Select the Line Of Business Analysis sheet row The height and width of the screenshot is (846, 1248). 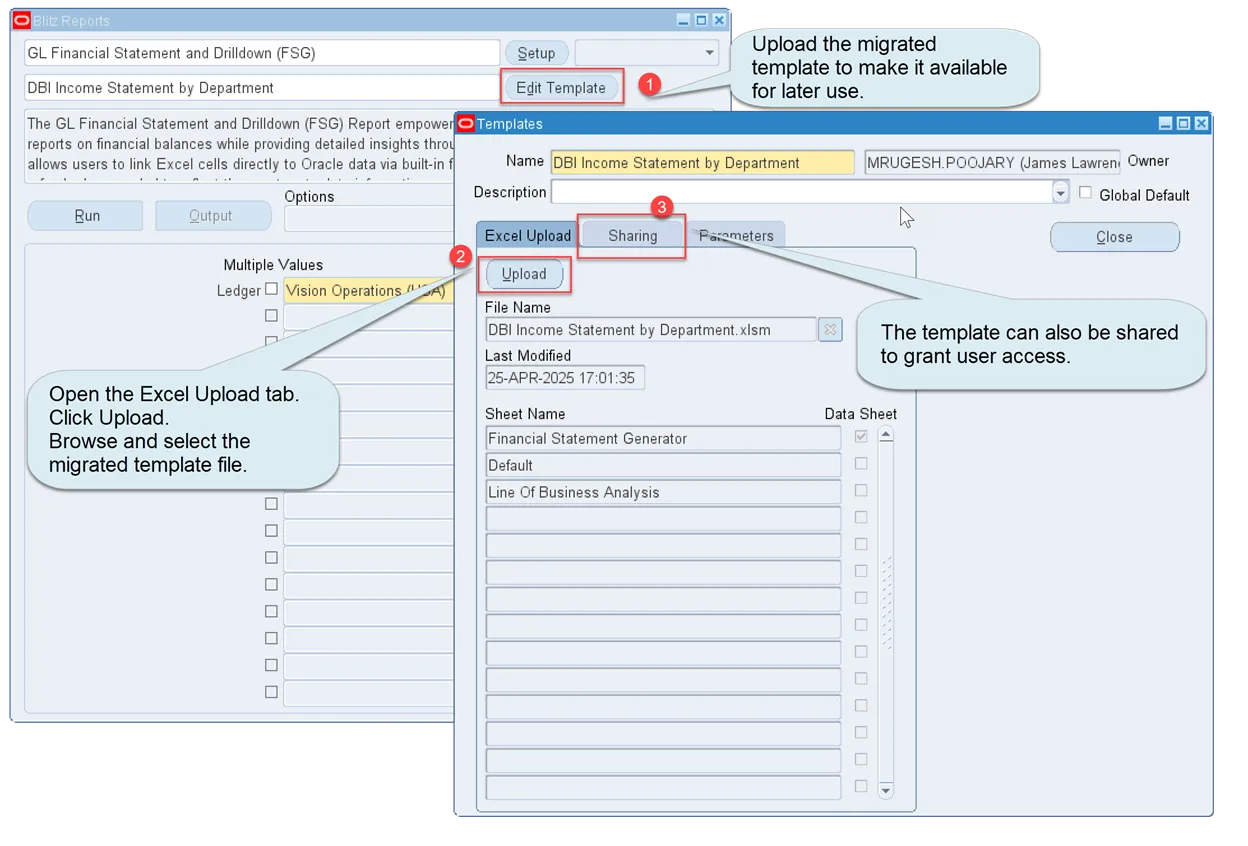(663, 493)
